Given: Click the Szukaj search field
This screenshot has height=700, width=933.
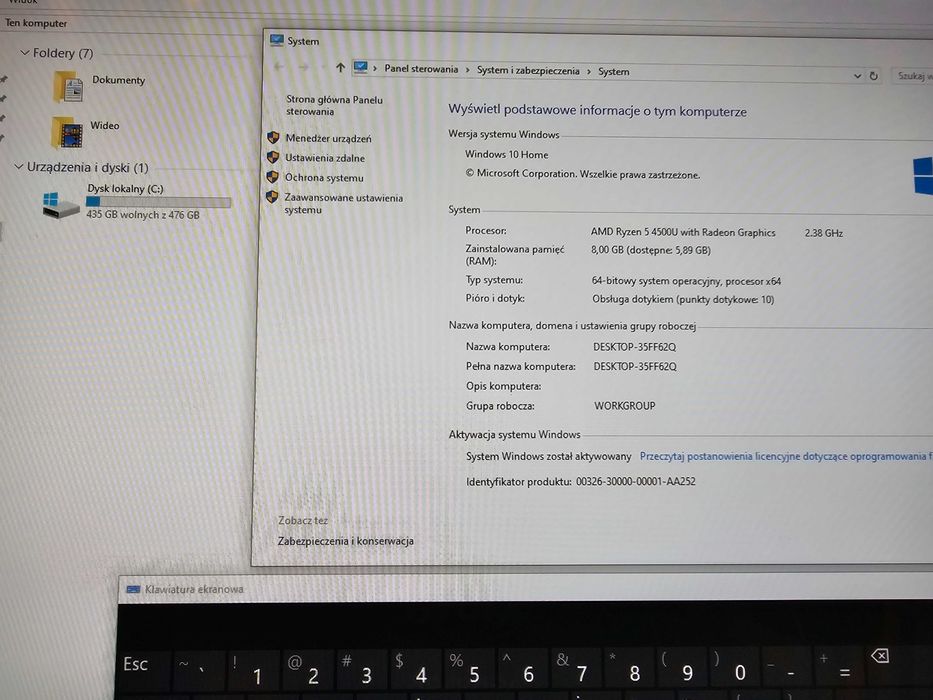Looking at the screenshot, I should [912, 76].
